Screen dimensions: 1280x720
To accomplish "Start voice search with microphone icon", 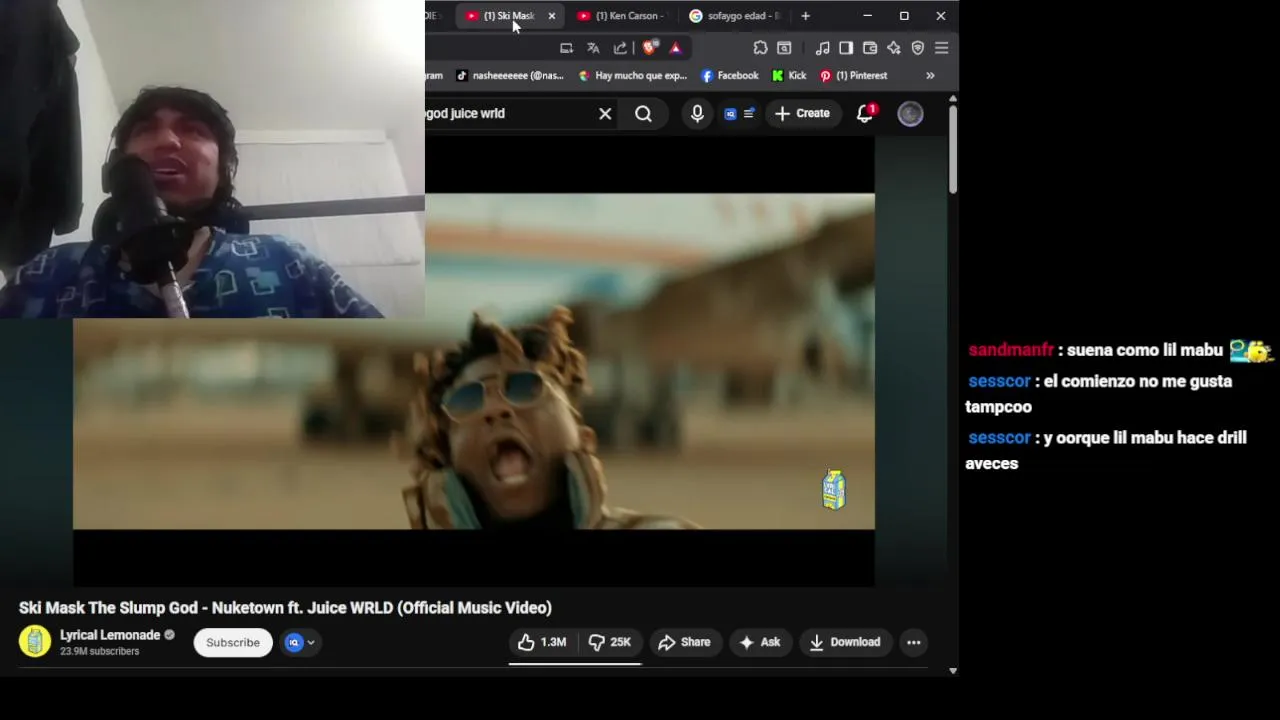I will pyautogui.click(x=697, y=114).
